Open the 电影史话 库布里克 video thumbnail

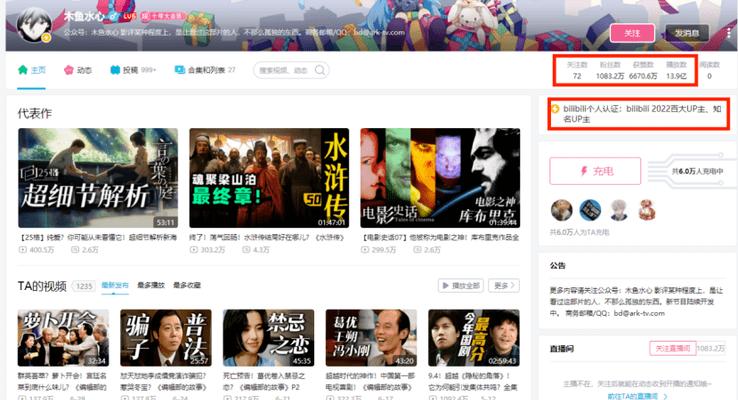(x=440, y=178)
